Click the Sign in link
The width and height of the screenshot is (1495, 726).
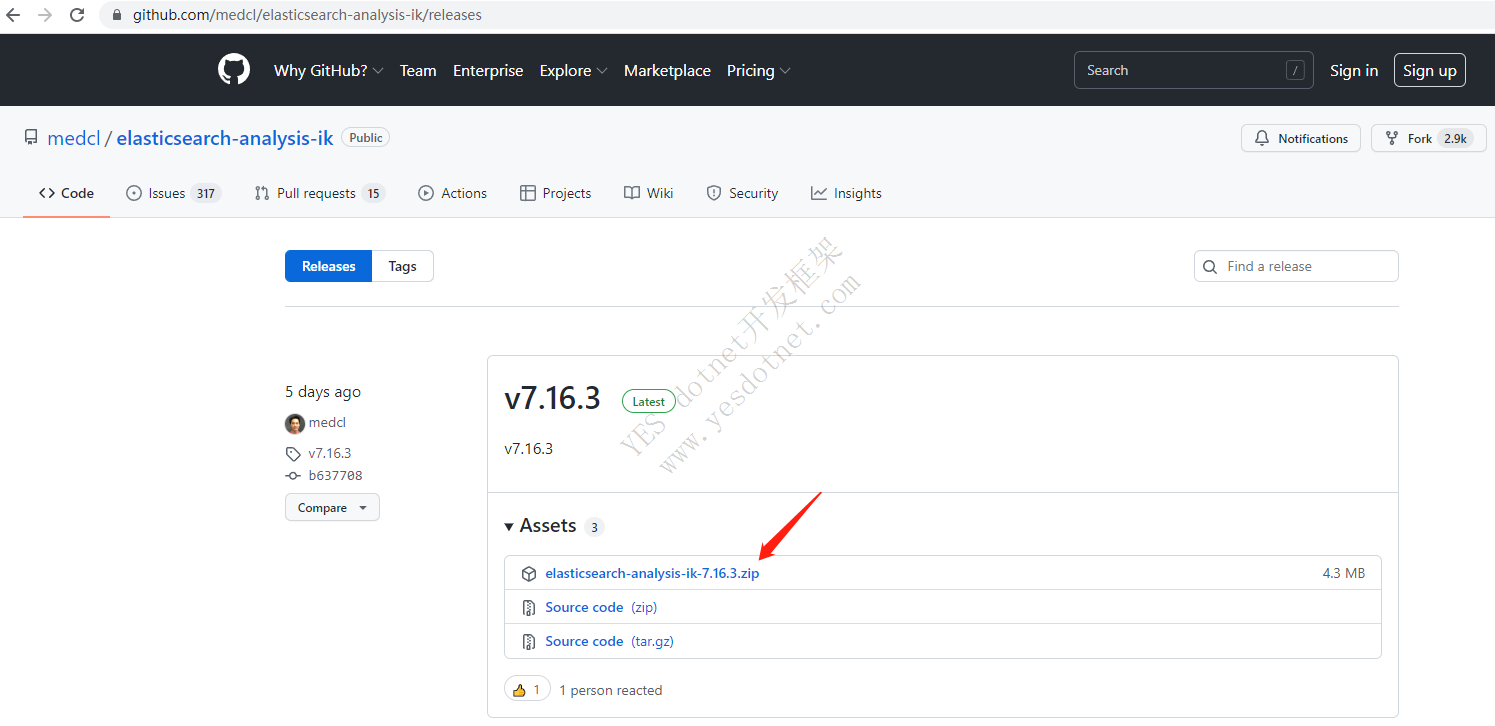pos(1354,70)
